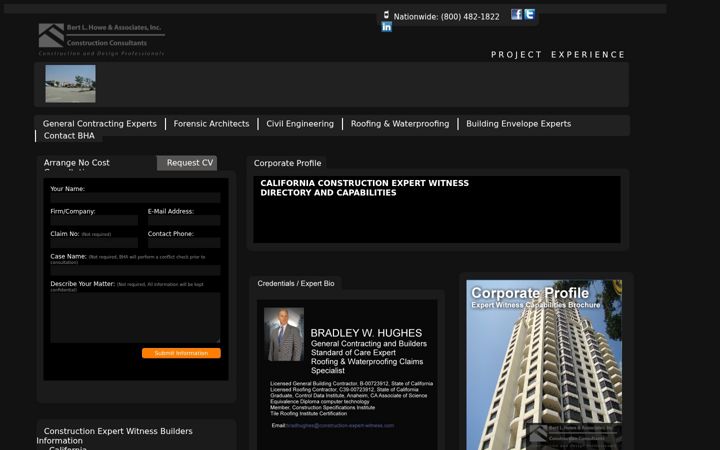Click the Licensed General Building Contractor line
Viewport: 720px width, 450px height.
tap(351, 383)
